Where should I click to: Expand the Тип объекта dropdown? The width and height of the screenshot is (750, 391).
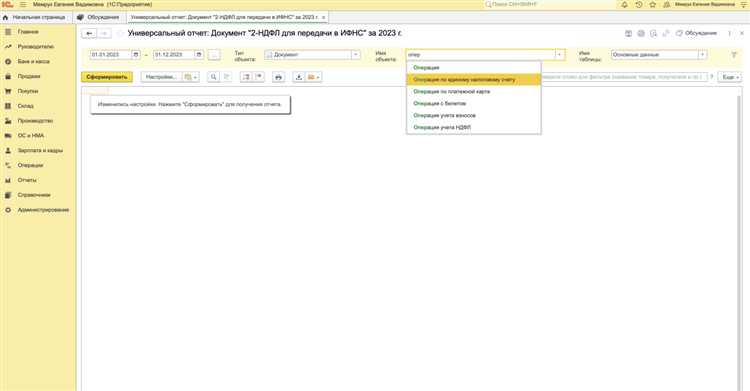click(x=355, y=55)
